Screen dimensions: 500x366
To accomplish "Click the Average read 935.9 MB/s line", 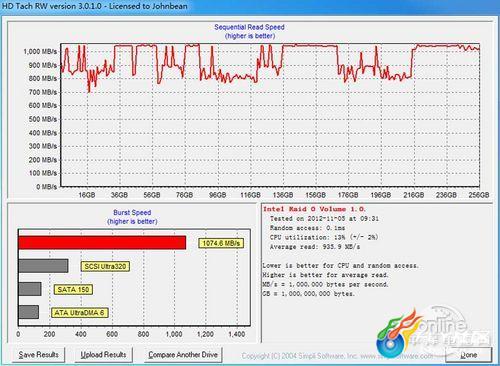I will pyautogui.click(x=315, y=247).
